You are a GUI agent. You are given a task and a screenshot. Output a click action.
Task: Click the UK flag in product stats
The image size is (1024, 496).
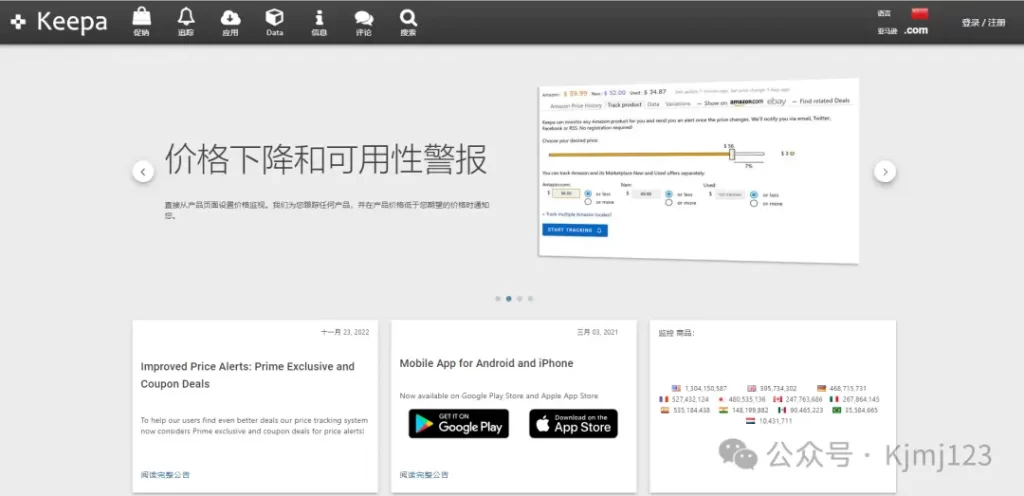point(752,388)
